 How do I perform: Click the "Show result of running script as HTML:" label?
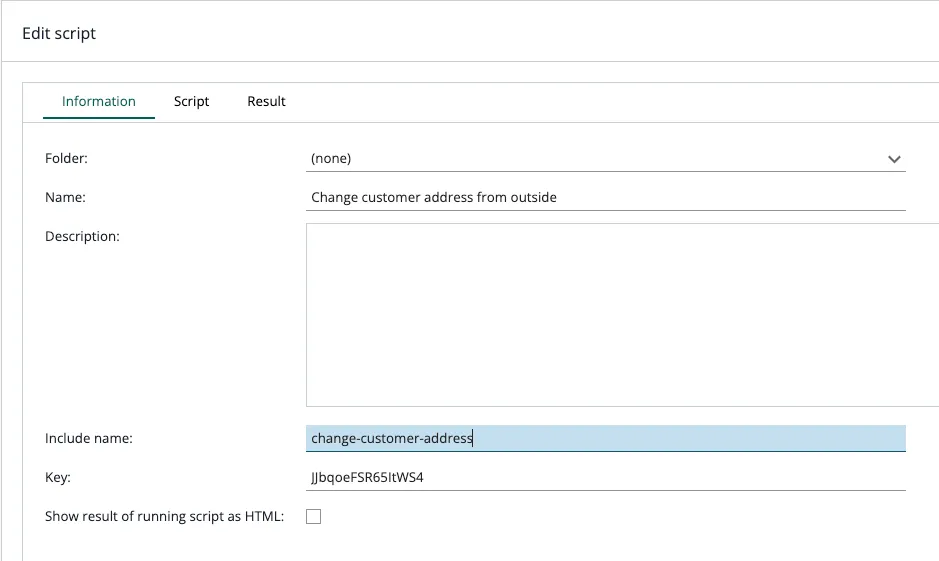pyautogui.click(x=165, y=517)
